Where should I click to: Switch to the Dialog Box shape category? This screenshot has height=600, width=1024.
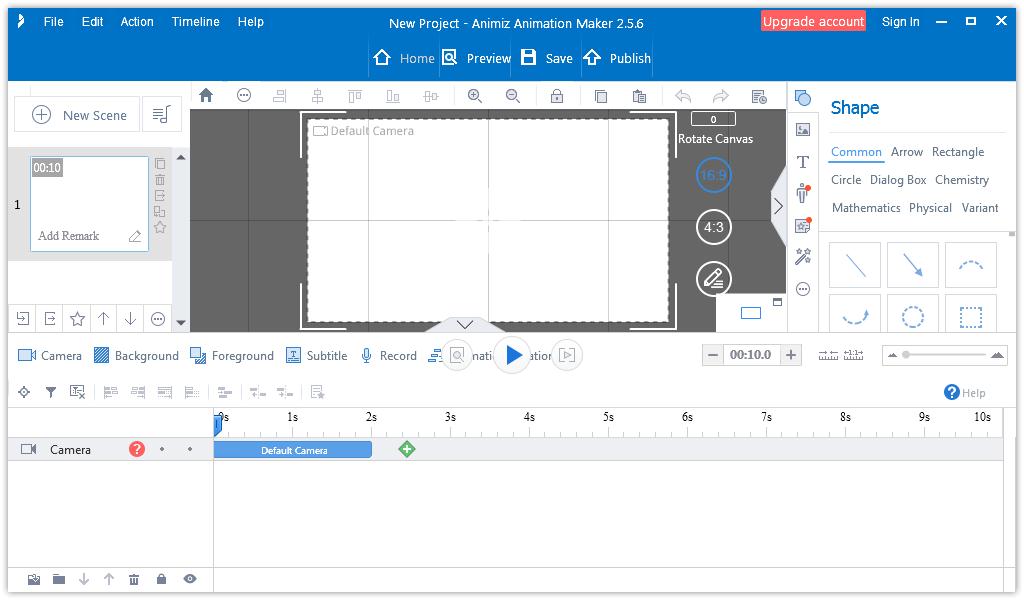point(898,180)
